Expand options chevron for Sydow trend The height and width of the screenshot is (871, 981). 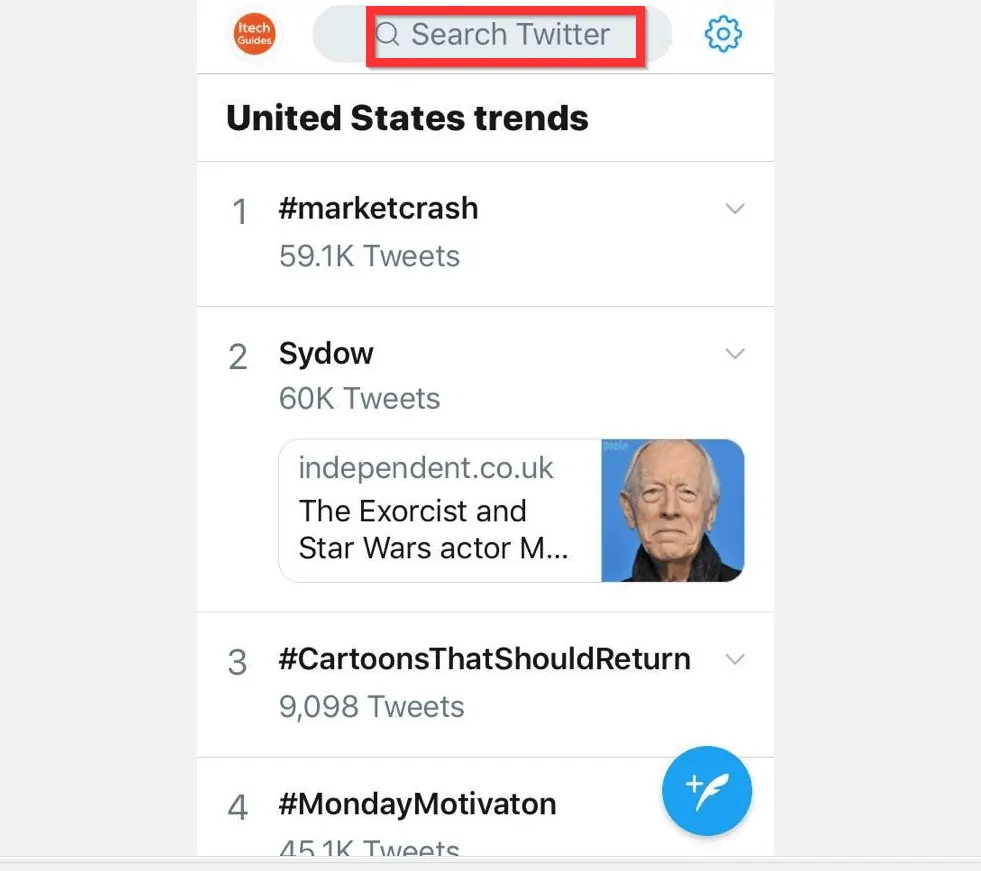735,354
